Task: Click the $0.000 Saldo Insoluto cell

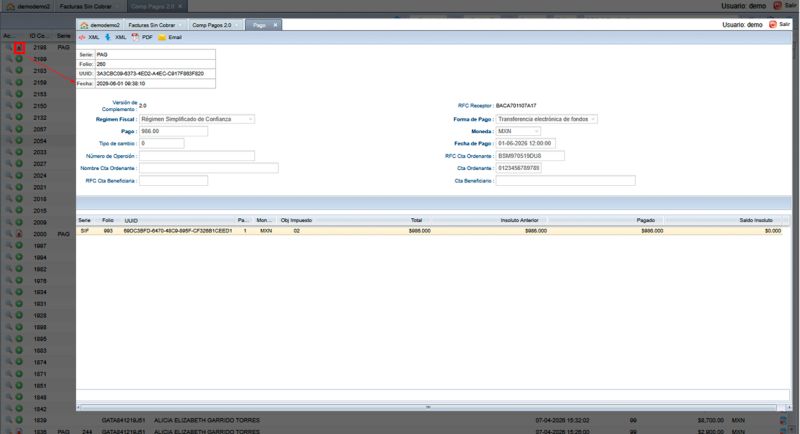Action: [x=772, y=231]
